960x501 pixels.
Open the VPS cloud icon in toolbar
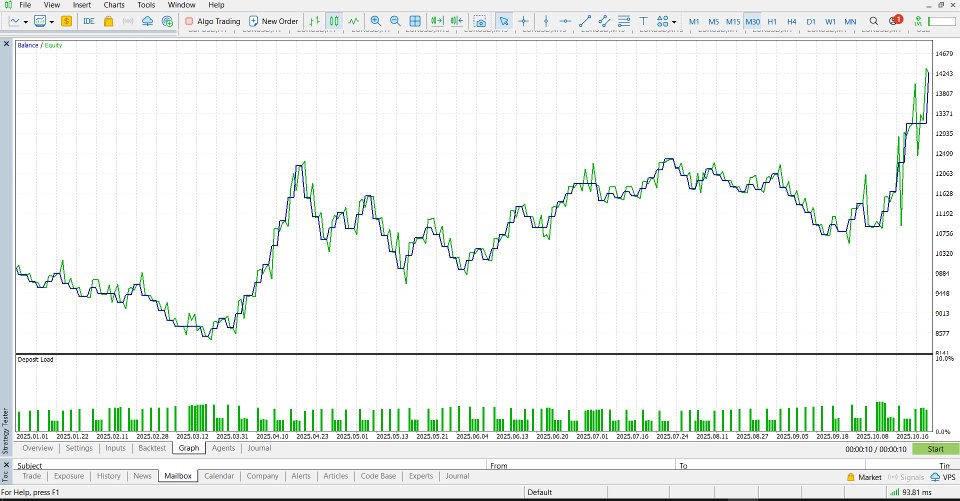pos(148,21)
